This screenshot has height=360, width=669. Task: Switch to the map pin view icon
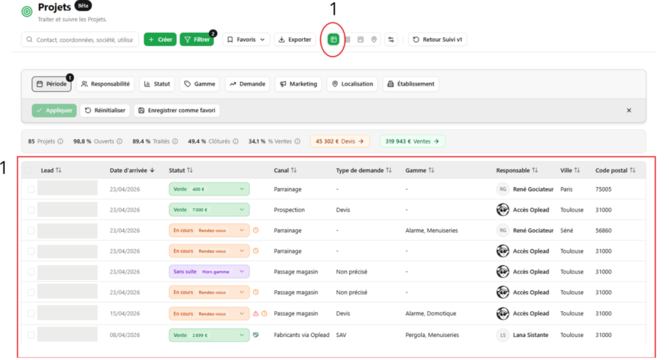tap(374, 40)
